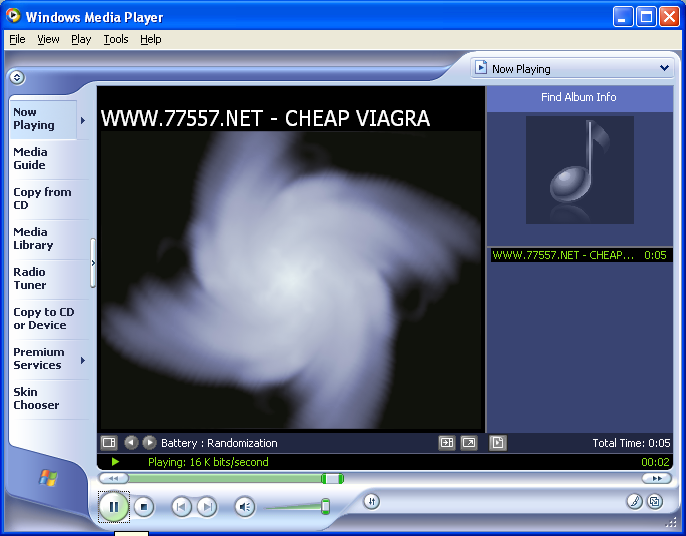Skip to previous track button

tap(181, 507)
